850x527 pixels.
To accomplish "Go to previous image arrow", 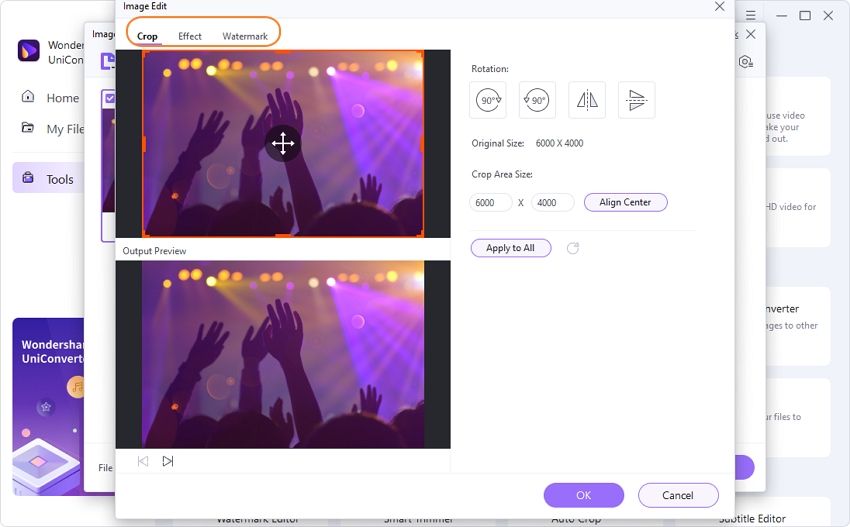I will pos(143,461).
